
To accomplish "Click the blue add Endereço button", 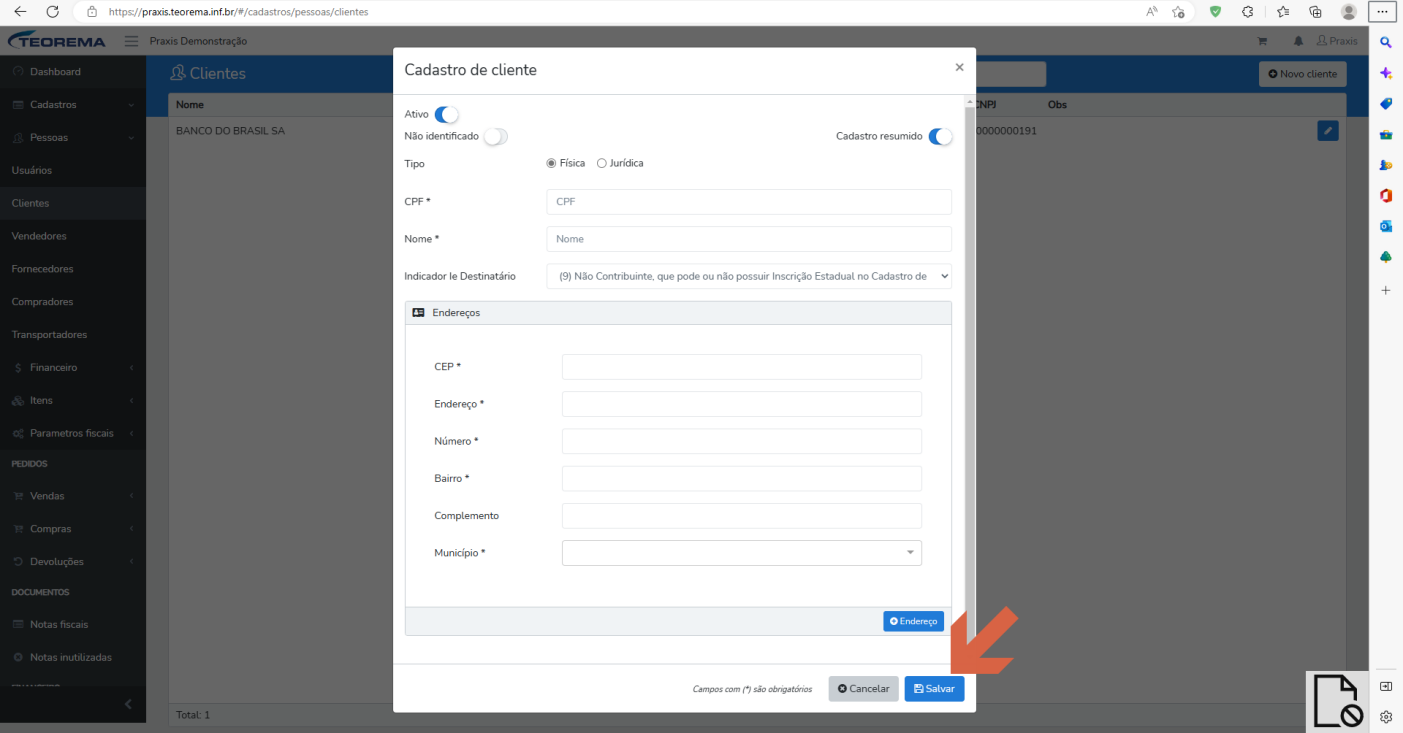I will pyautogui.click(x=913, y=621).
